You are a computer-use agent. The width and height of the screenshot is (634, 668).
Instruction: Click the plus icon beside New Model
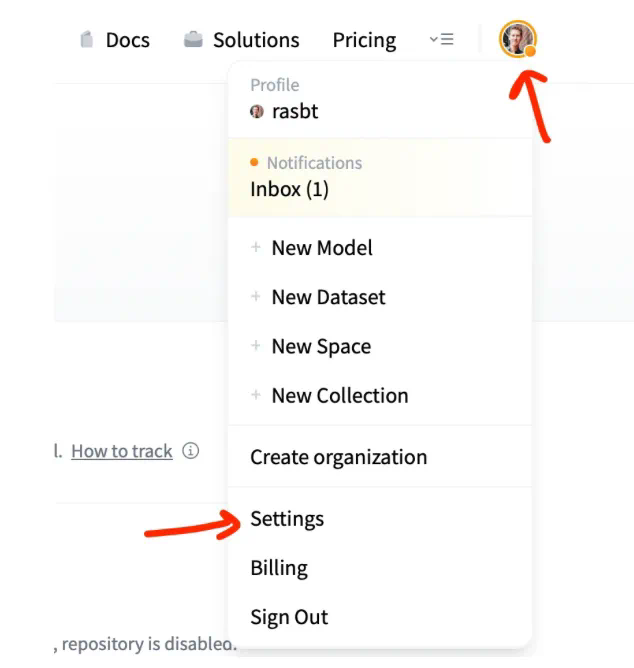256,248
